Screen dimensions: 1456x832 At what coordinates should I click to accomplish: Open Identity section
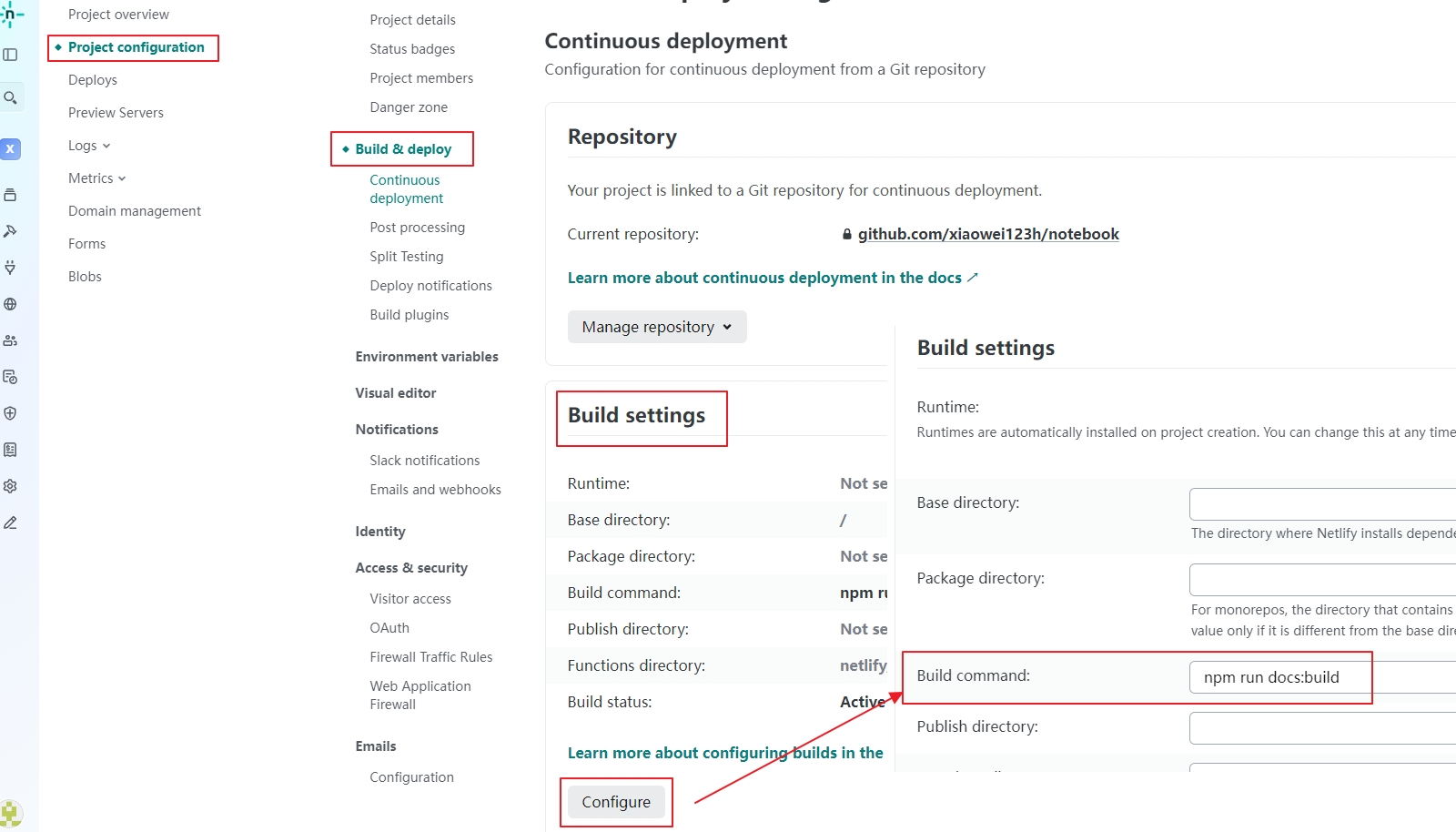[x=380, y=532]
